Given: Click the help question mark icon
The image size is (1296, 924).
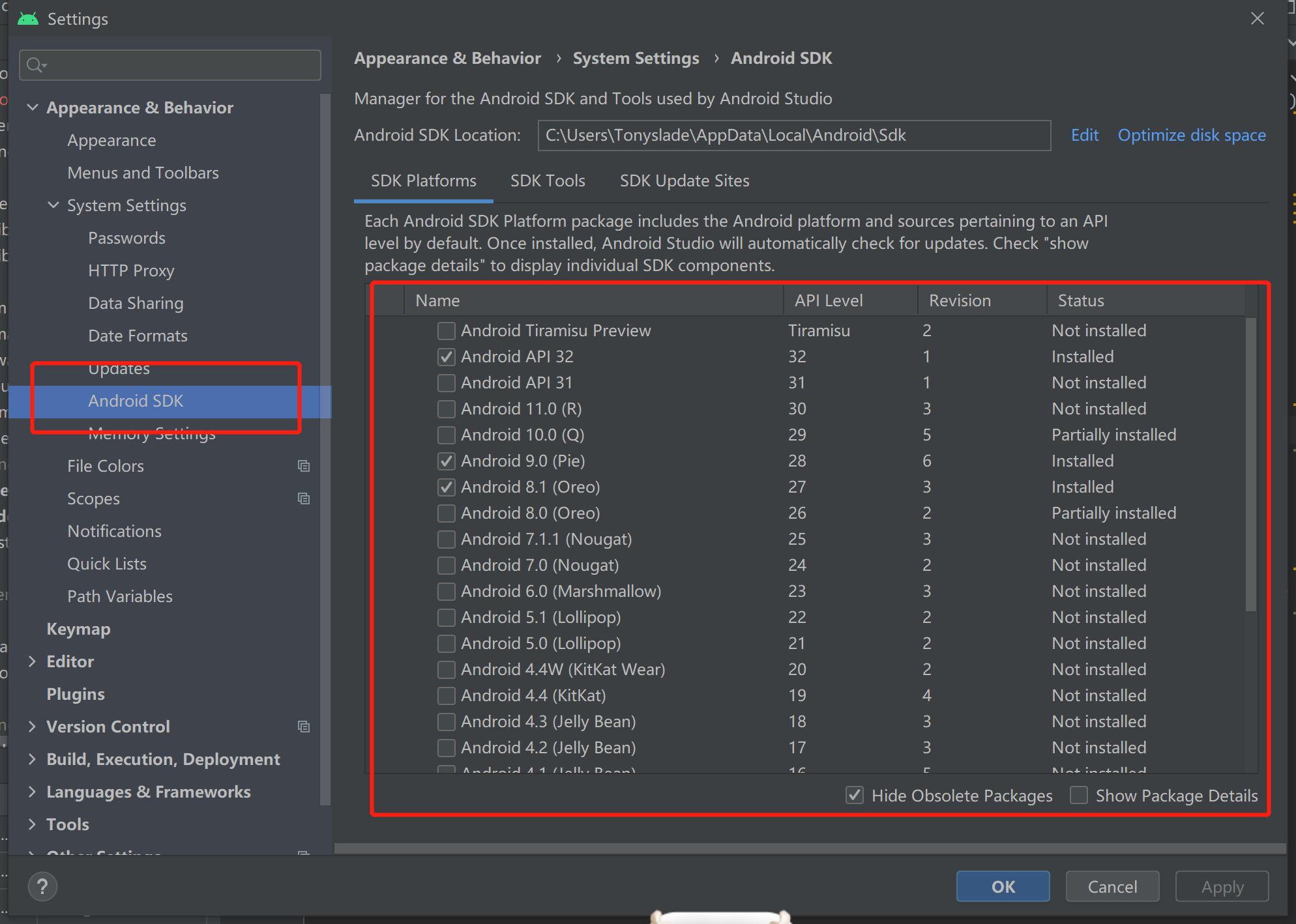Looking at the screenshot, I should pyautogui.click(x=42, y=886).
